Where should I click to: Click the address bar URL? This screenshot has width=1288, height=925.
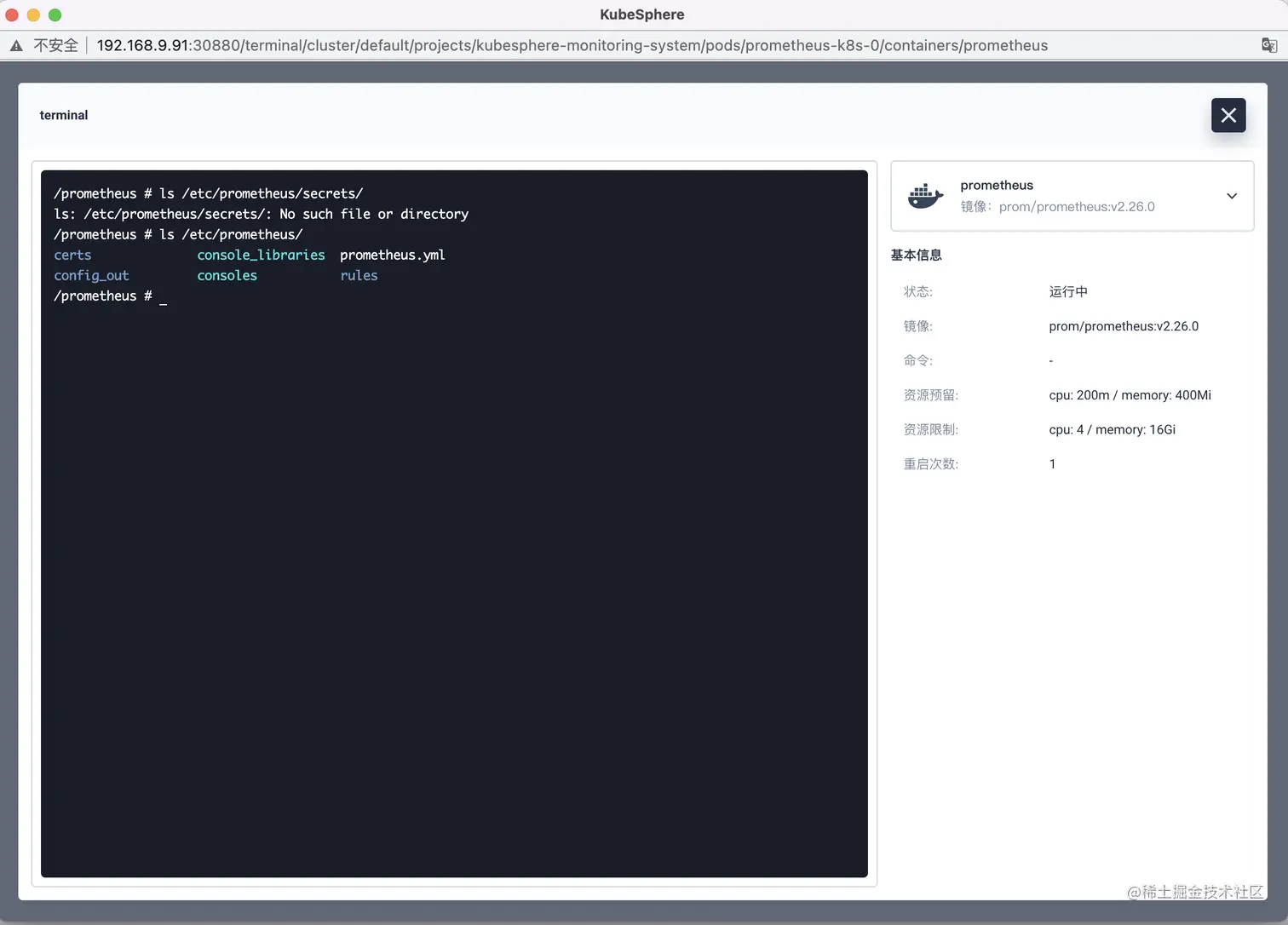click(572, 45)
